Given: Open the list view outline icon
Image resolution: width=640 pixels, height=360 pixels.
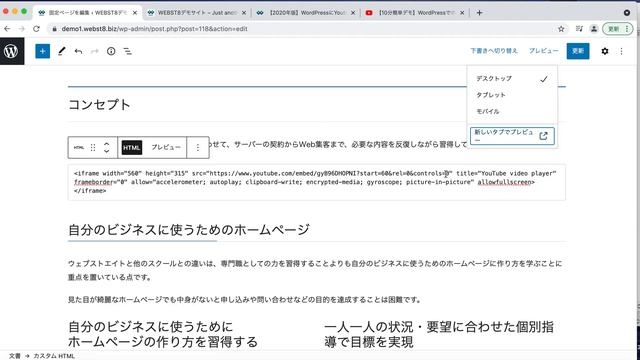Looking at the screenshot, I should click(x=128, y=51).
